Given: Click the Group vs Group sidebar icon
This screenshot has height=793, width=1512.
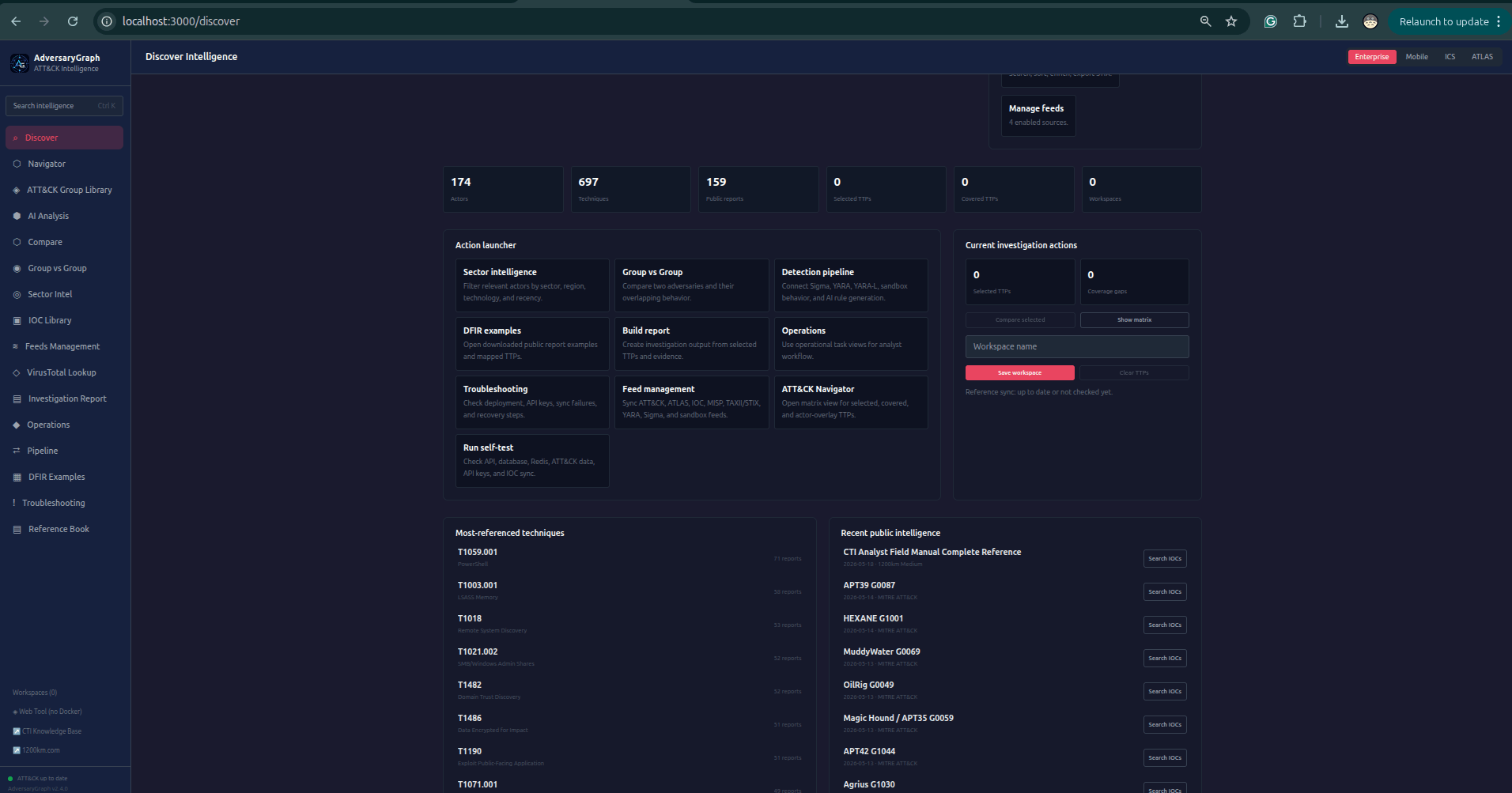Looking at the screenshot, I should pos(17,268).
